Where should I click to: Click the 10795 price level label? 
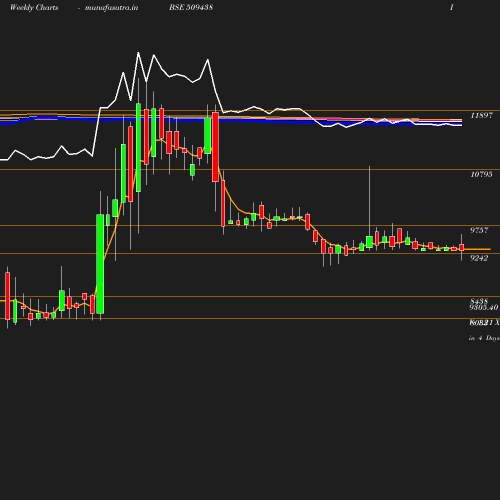coord(481,174)
